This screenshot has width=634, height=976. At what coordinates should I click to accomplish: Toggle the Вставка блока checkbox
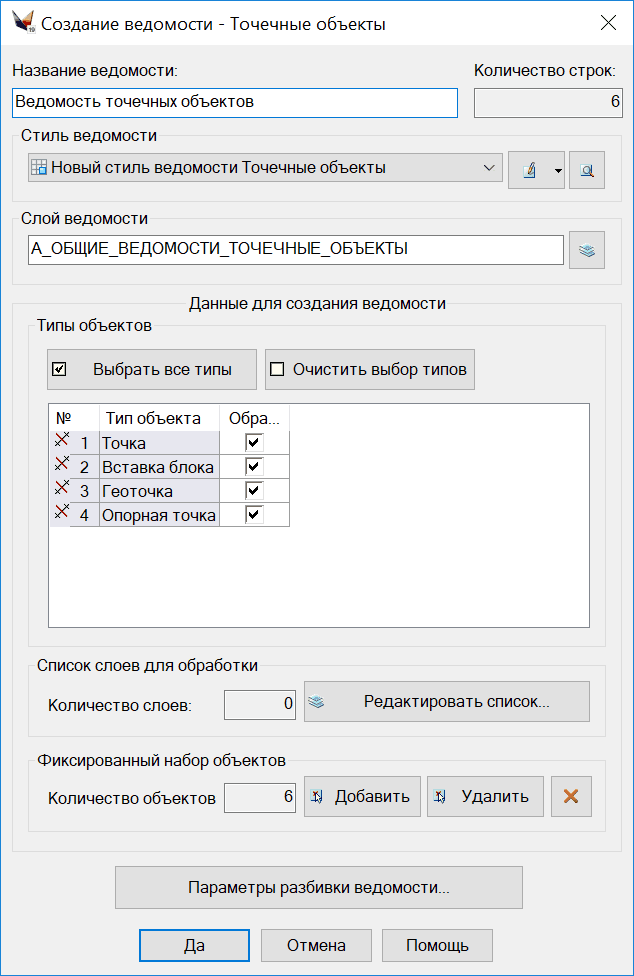pyautogui.click(x=254, y=466)
